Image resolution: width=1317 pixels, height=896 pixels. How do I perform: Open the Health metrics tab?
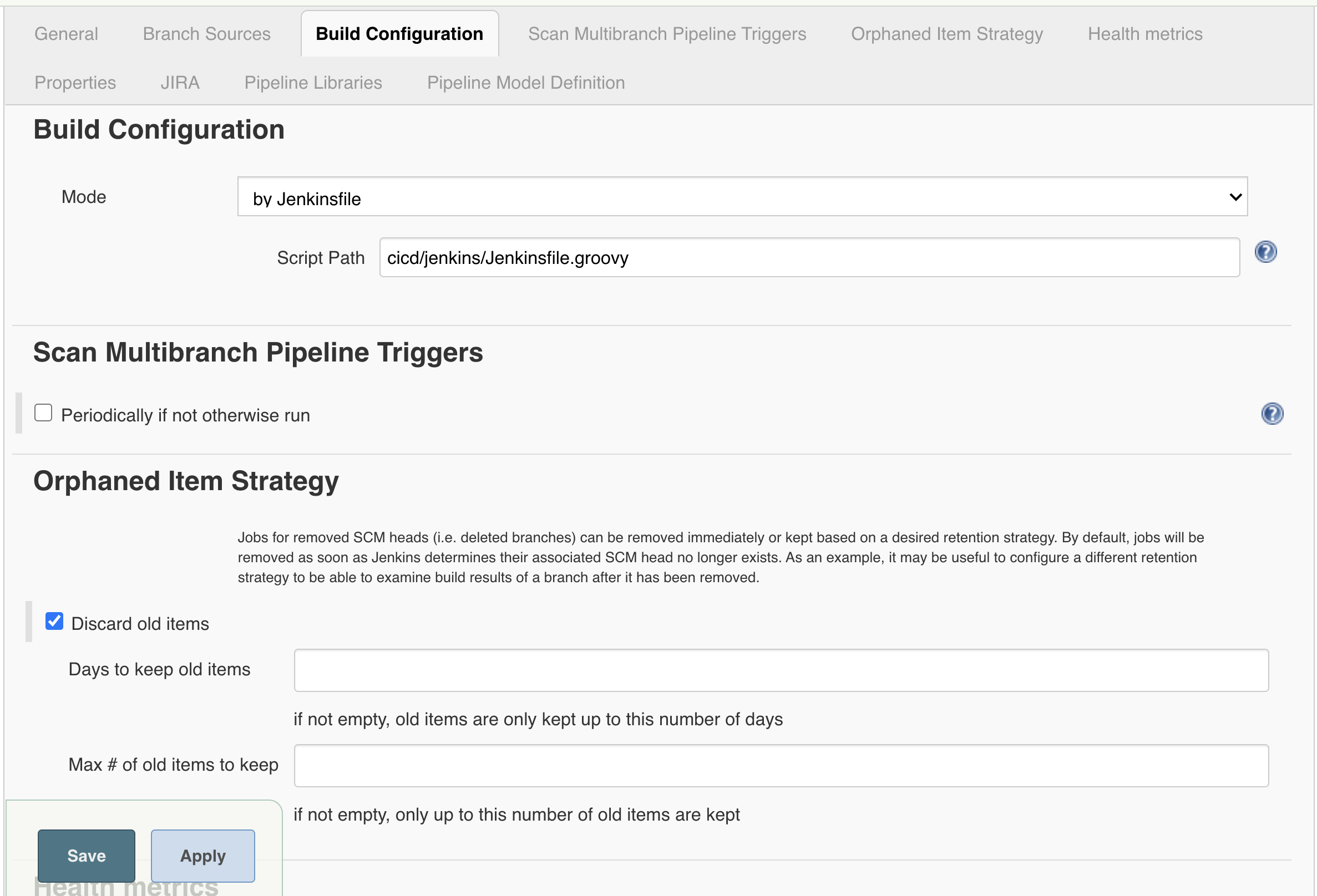point(1145,34)
